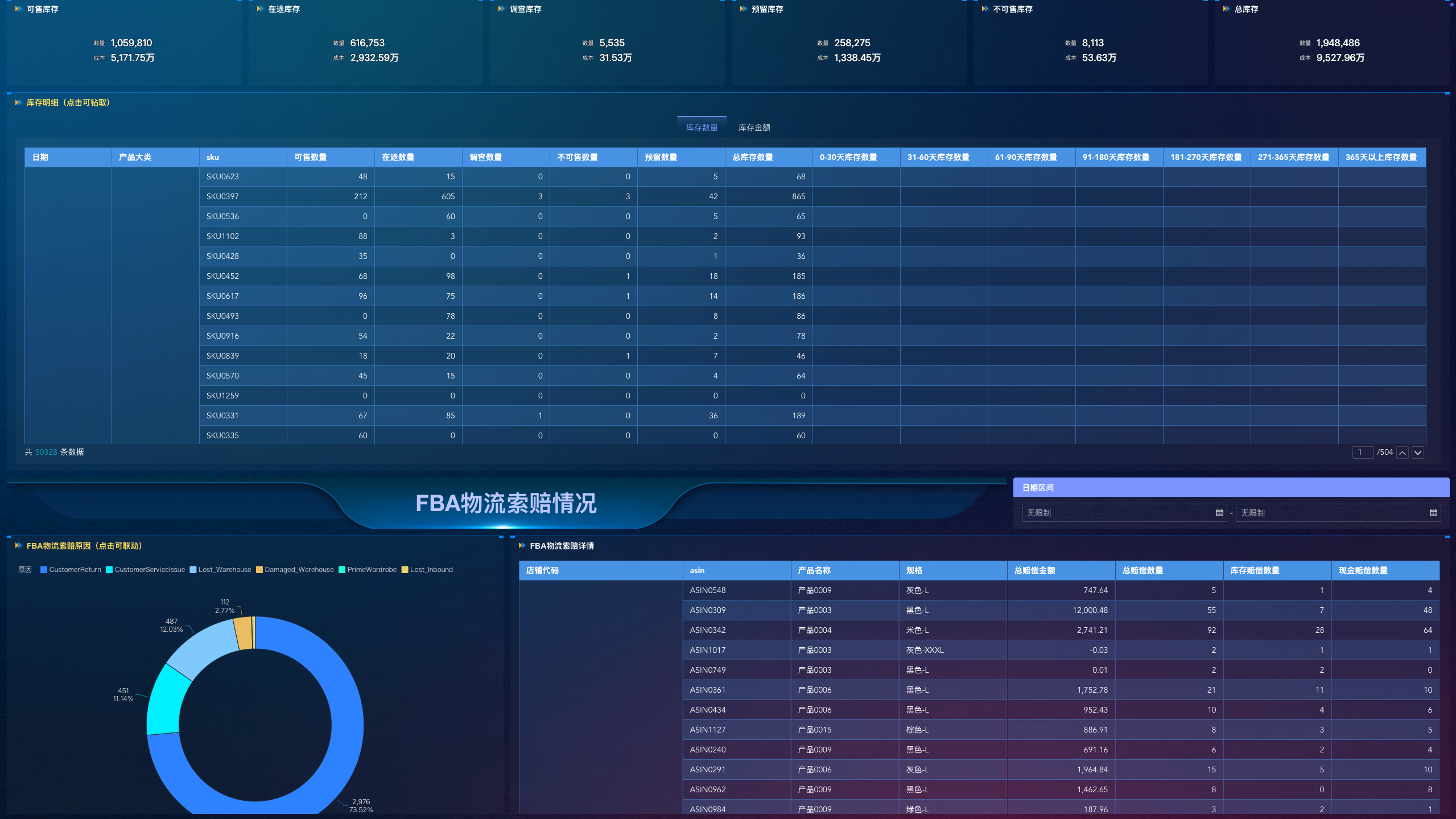Toggle CustomerReturn legend item
The width and height of the screenshot is (1456, 819).
[x=71, y=570]
